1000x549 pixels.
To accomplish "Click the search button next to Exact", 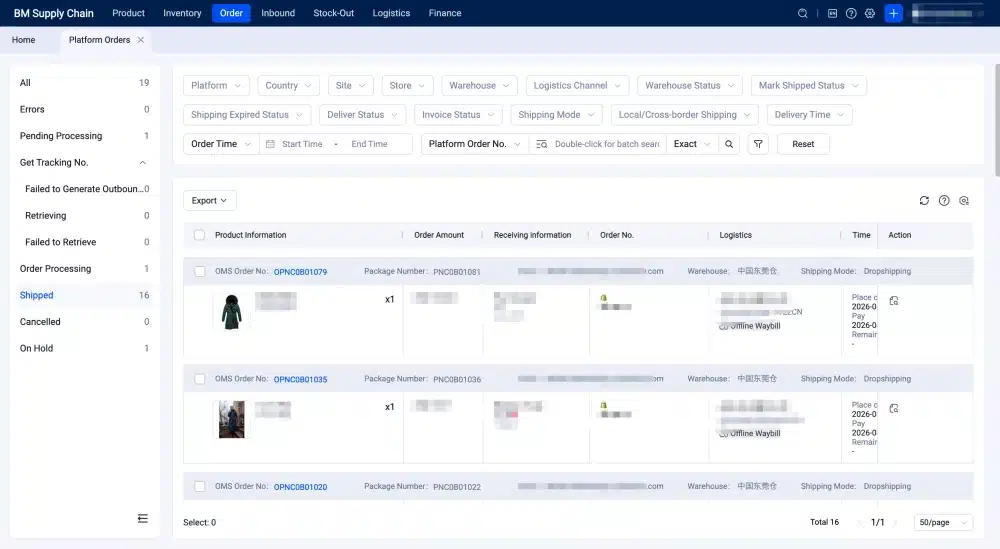I will tap(729, 144).
